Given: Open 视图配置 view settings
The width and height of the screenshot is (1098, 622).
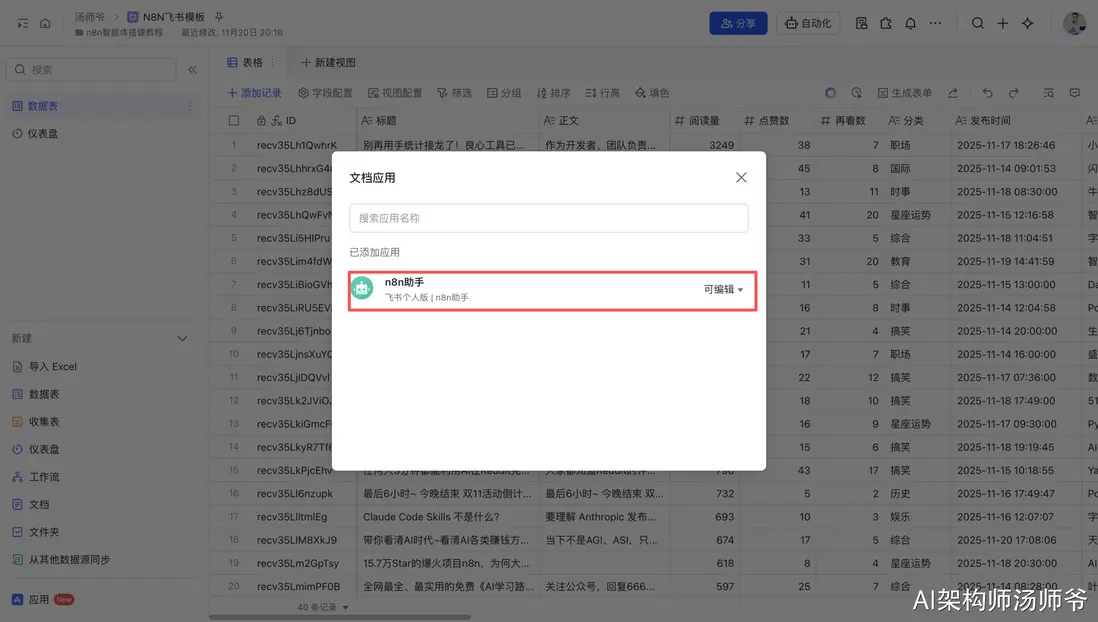Looking at the screenshot, I should (395, 92).
